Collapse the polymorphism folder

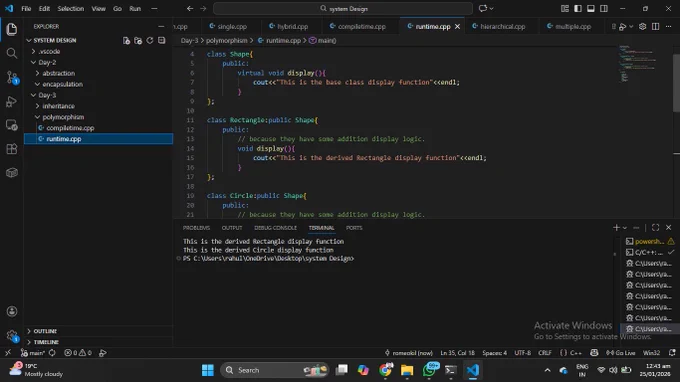pos(98,117)
